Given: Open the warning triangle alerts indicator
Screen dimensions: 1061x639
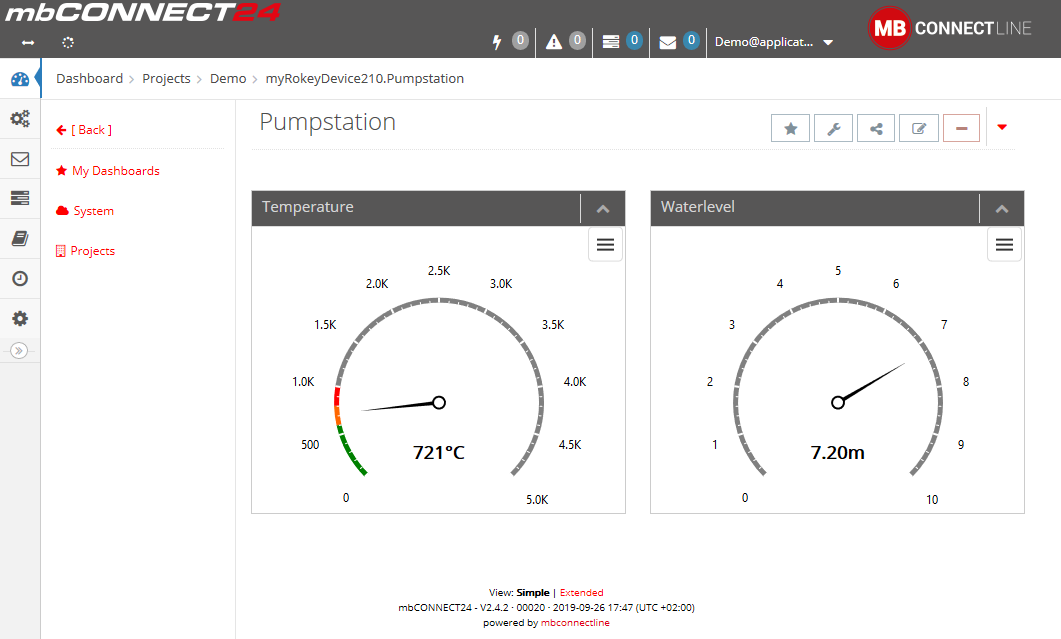Looking at the screenshot, I should [566, 41].
